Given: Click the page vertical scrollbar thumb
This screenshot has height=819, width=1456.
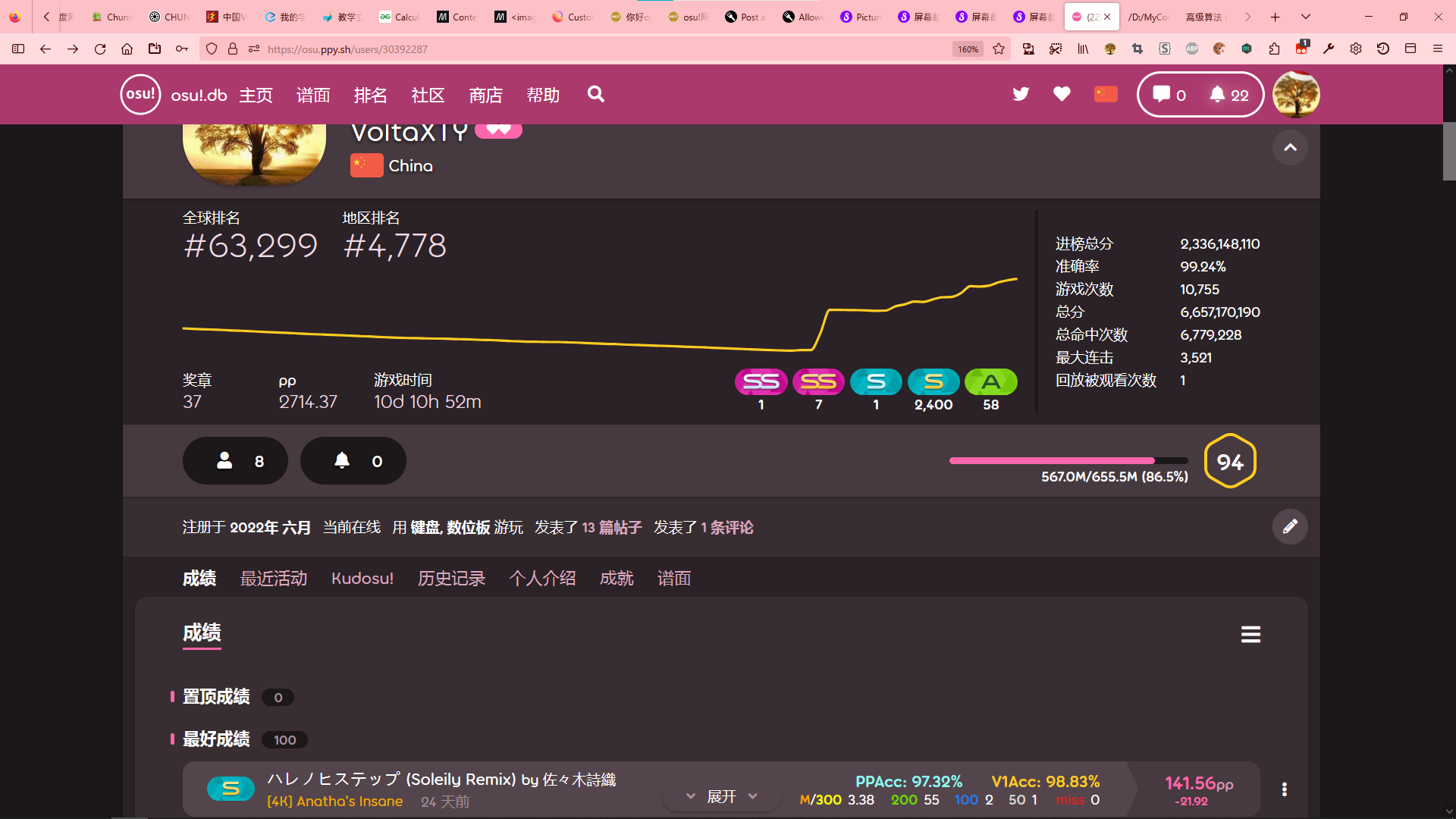Looking at the screenshot, I should tap(1449, 151).
